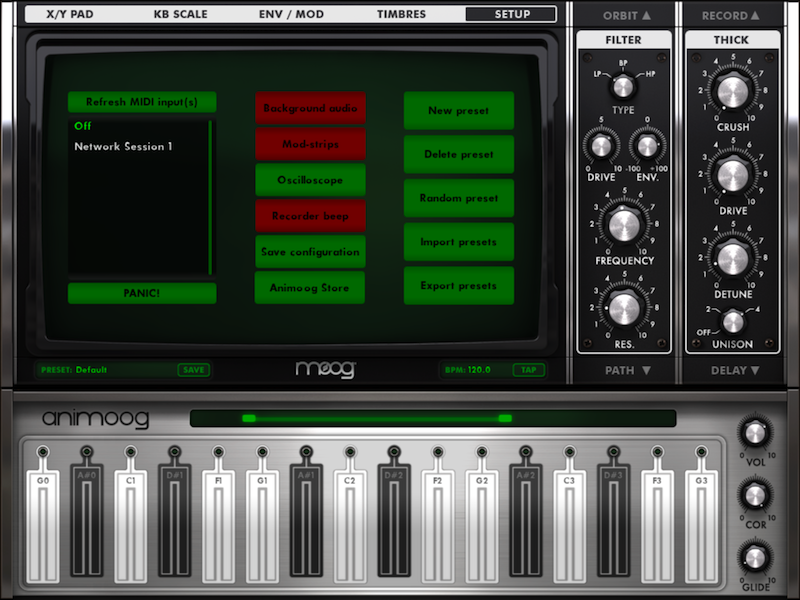Click the C1 key tuning peg
Screen dimensions: 800x600
point(131,452)
